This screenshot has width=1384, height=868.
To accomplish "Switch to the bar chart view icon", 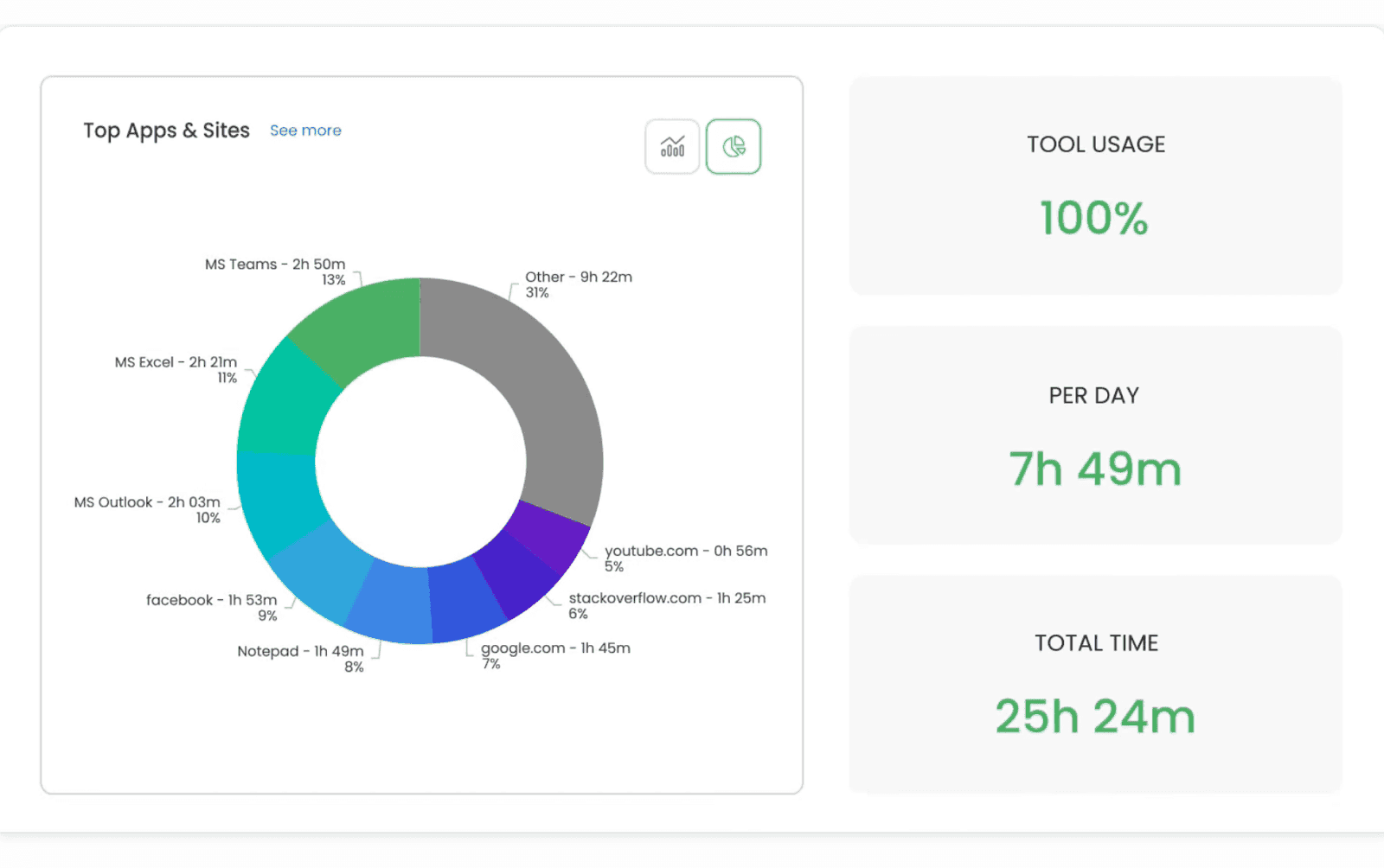I will [672, 146].
